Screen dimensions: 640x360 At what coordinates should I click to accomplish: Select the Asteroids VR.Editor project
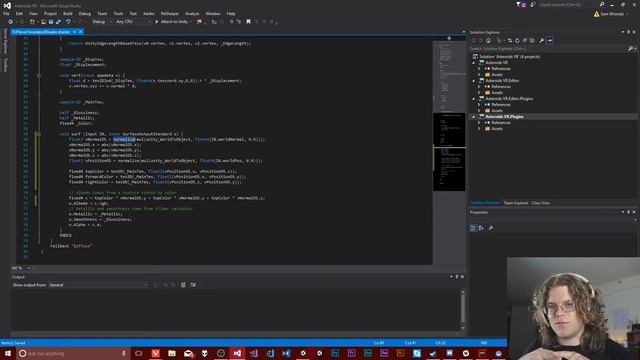point(502,81)
